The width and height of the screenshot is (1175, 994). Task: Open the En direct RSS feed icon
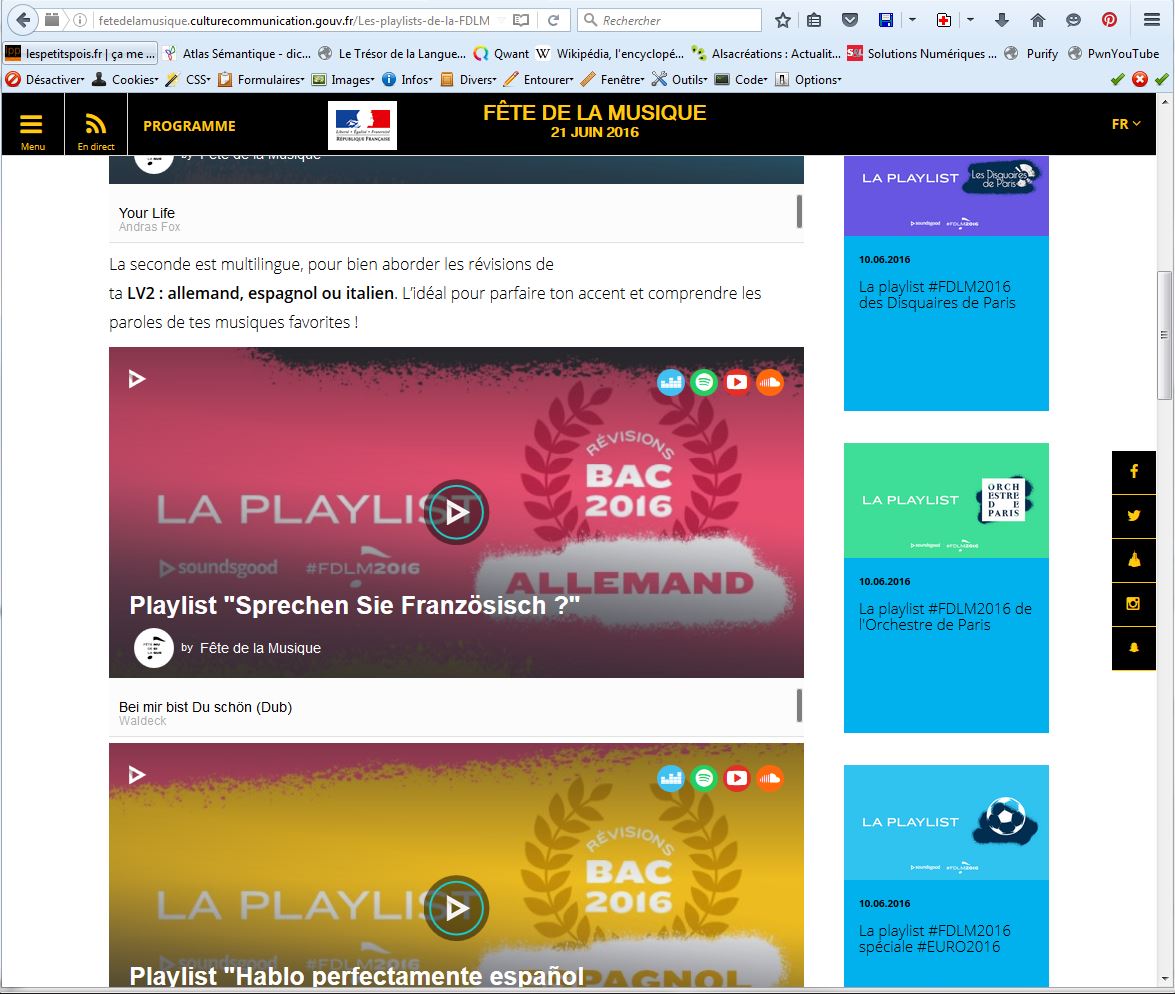click(x=96, y=126)
